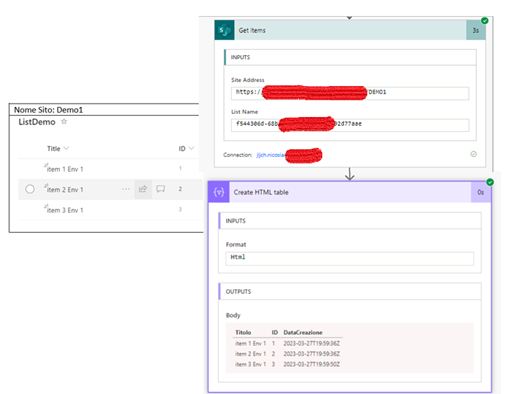Click output table cell item 2 Env 1
517x394 pixels.
coord(251,354)
